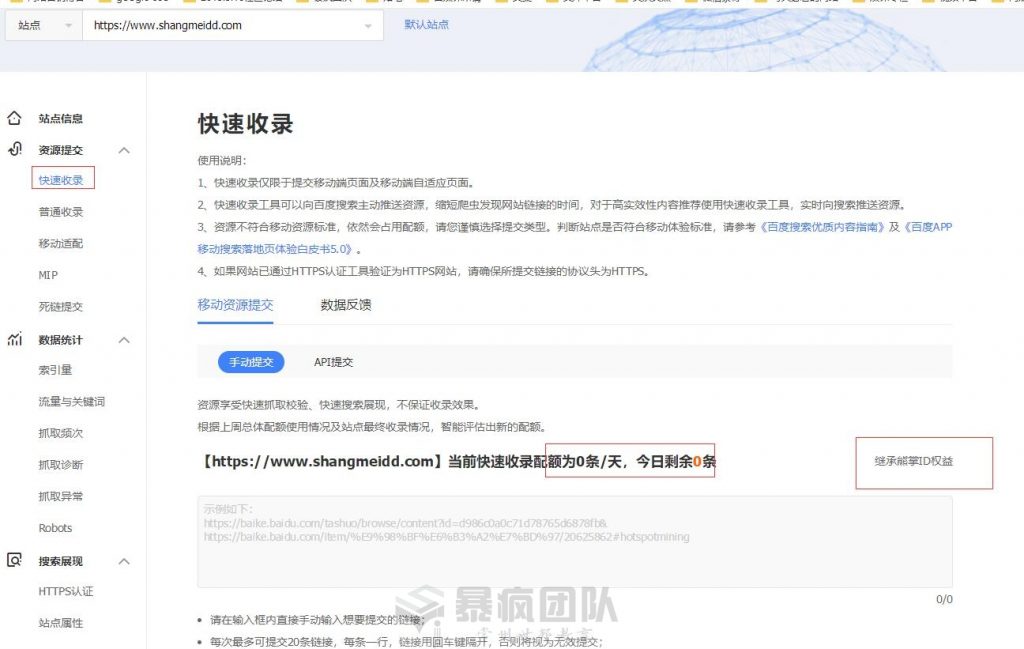Open HTTPS认证 in the sidebar
Image resolution: width=1024 pixels, height=649 pixels.
66,591
